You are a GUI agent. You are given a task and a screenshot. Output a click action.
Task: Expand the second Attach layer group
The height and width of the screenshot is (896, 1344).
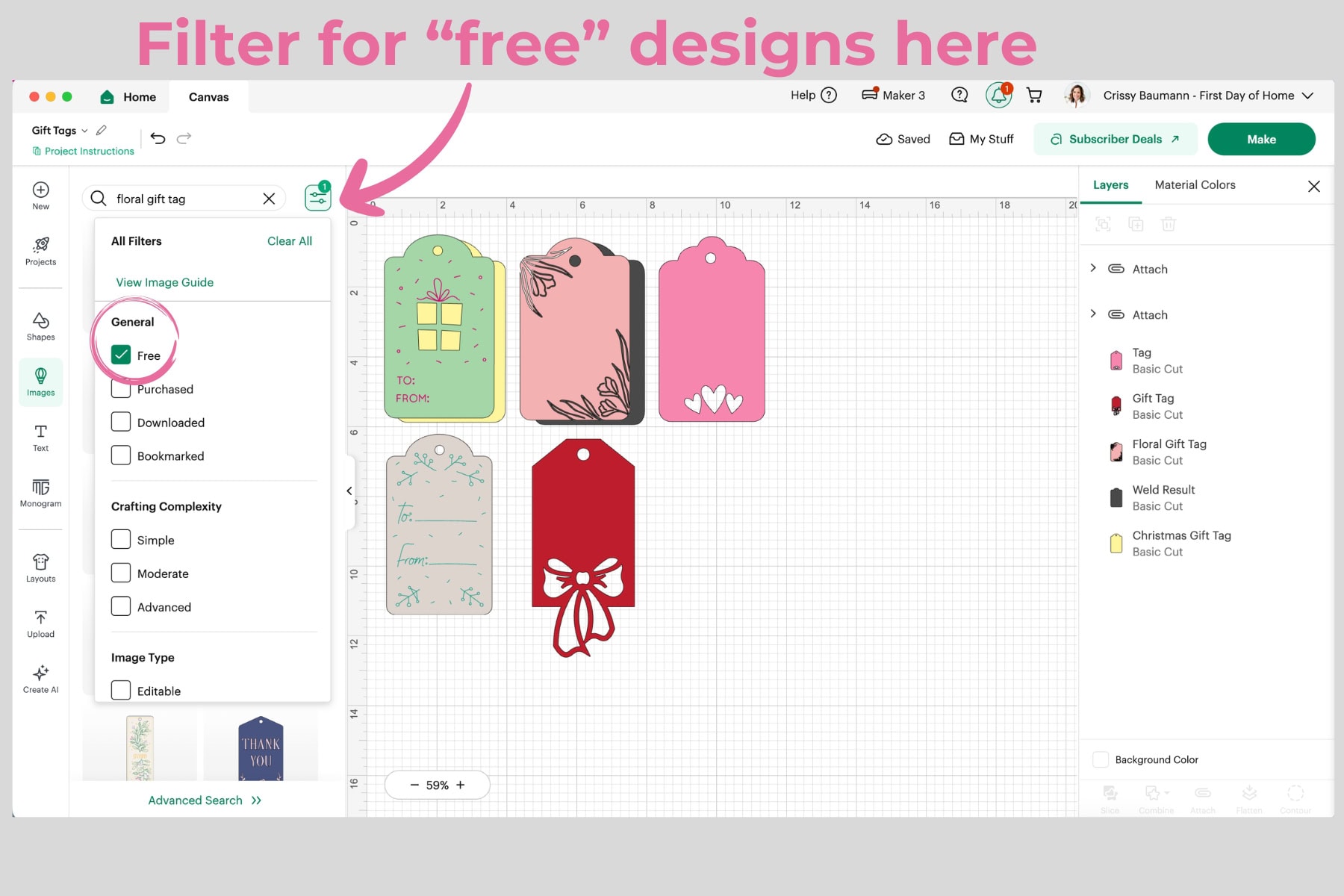(x=1093, y=314)
